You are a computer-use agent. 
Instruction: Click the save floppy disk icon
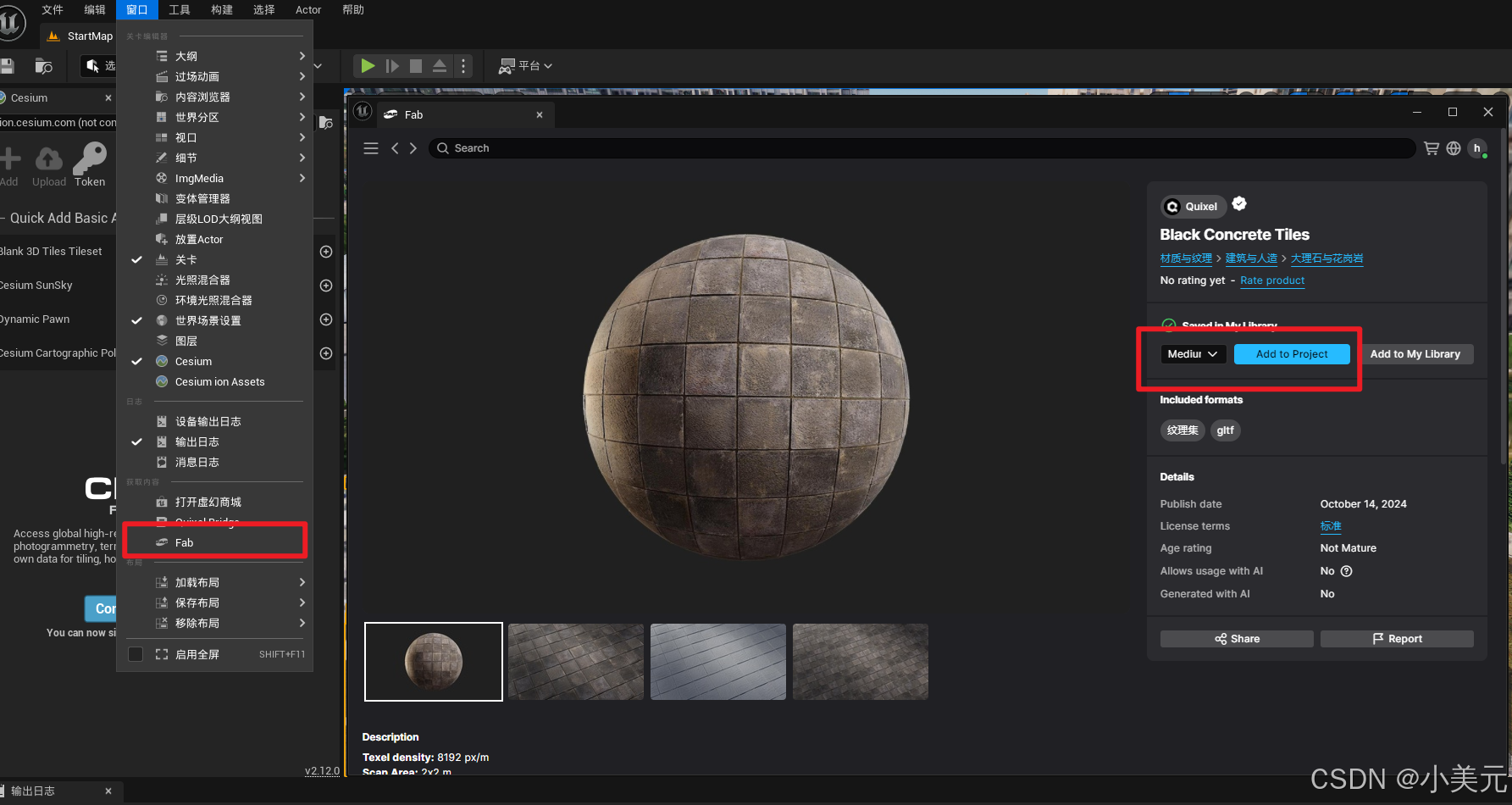pyautogui.click(x=7, y=66)
